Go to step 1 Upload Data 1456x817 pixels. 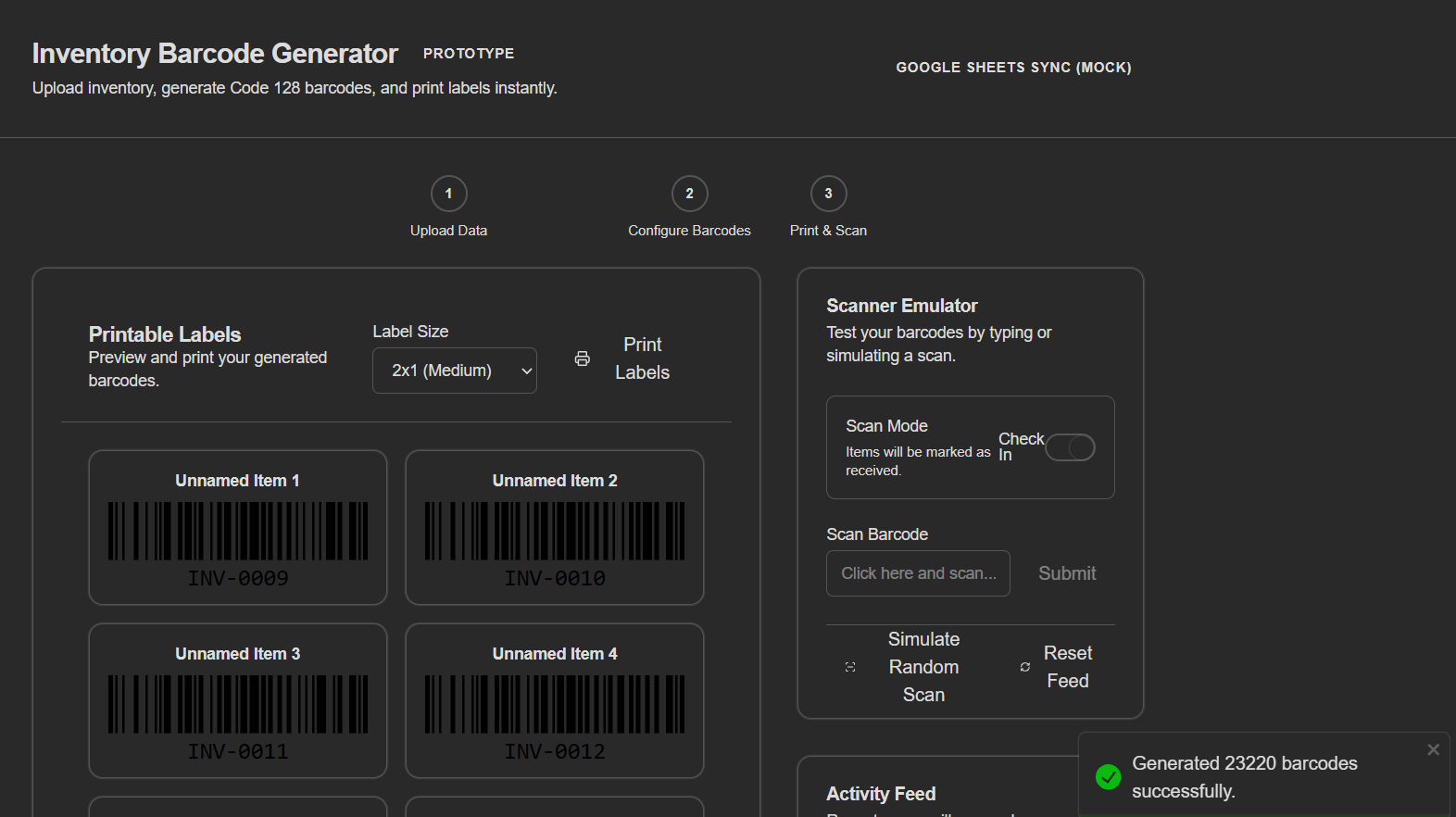[448, 194]
